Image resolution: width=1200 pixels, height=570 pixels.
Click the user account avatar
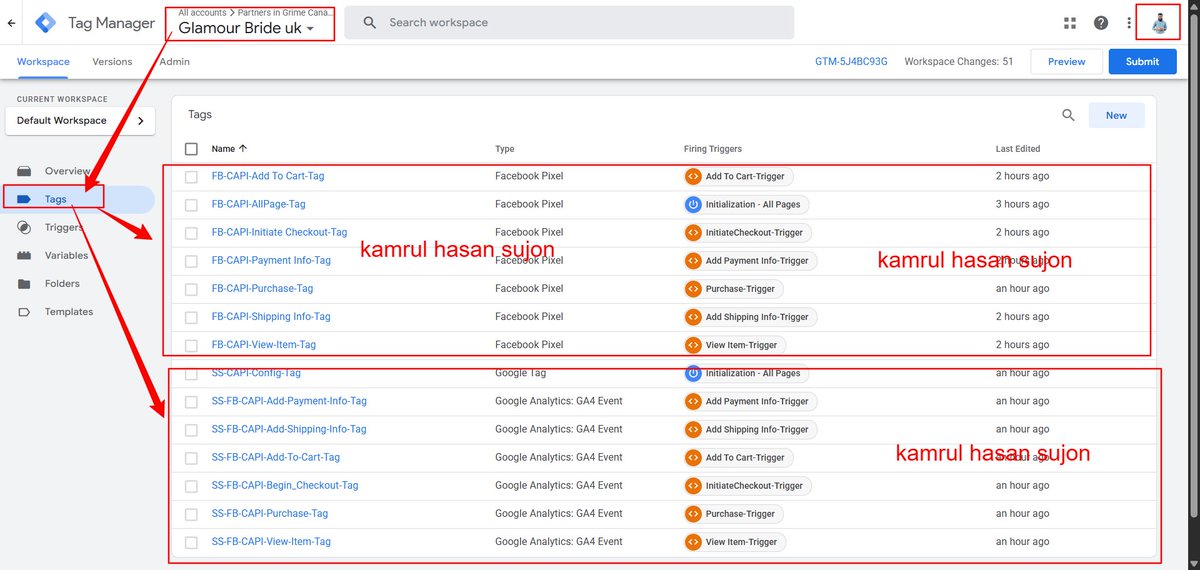pos(1159,22)
